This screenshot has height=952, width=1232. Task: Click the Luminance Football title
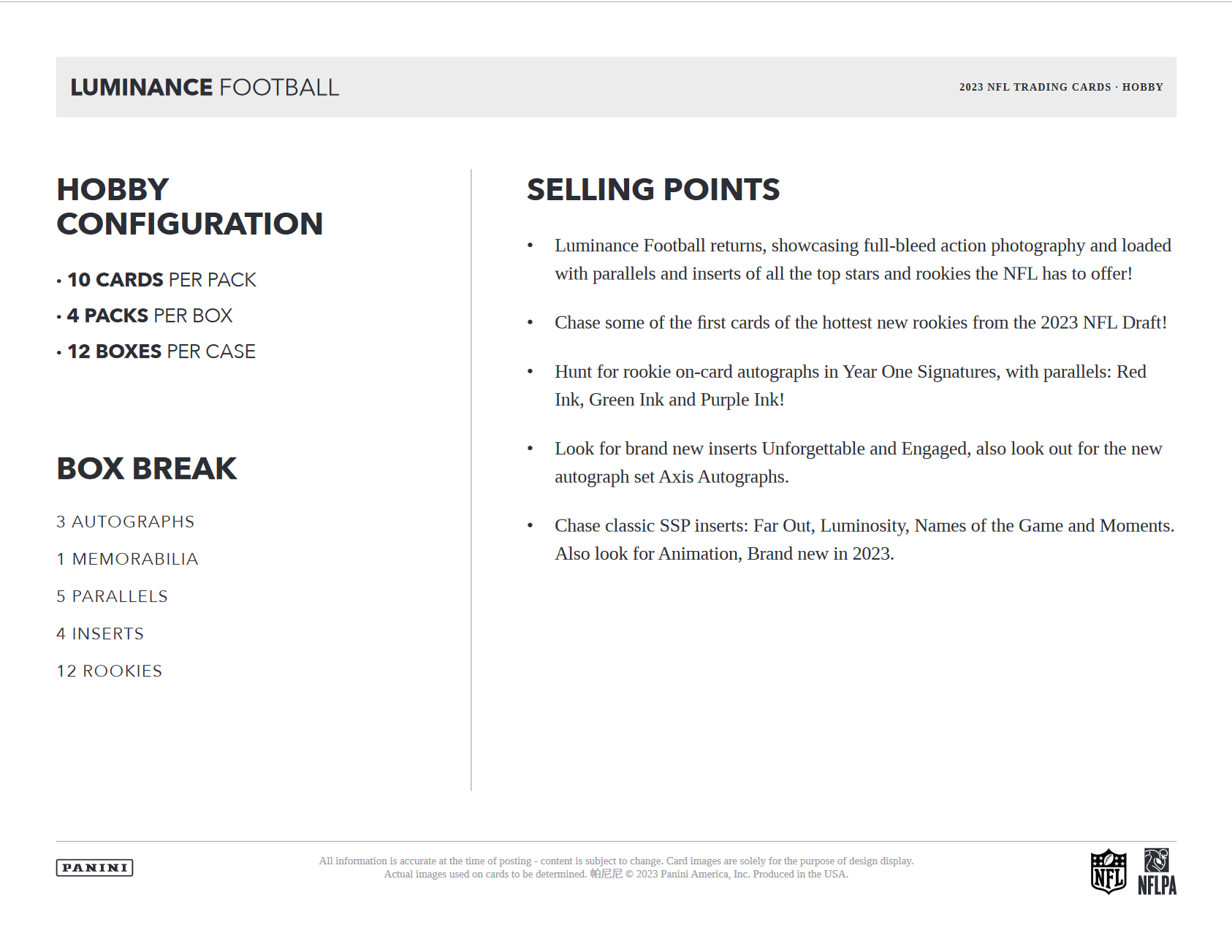coord(205,88)
